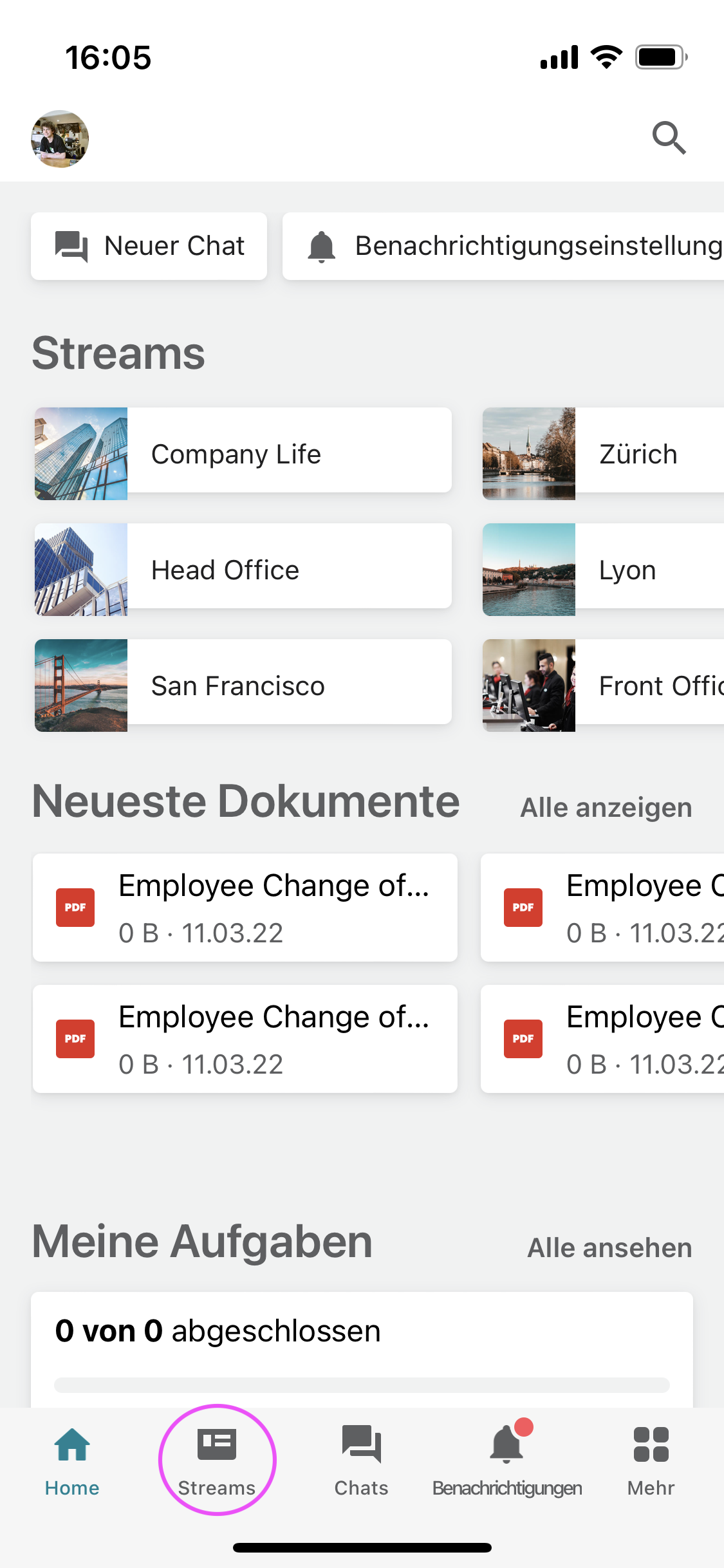Select the San Francisco stream thumbnail
Viewport: 724px width, 1568px height.
point(81,686)
